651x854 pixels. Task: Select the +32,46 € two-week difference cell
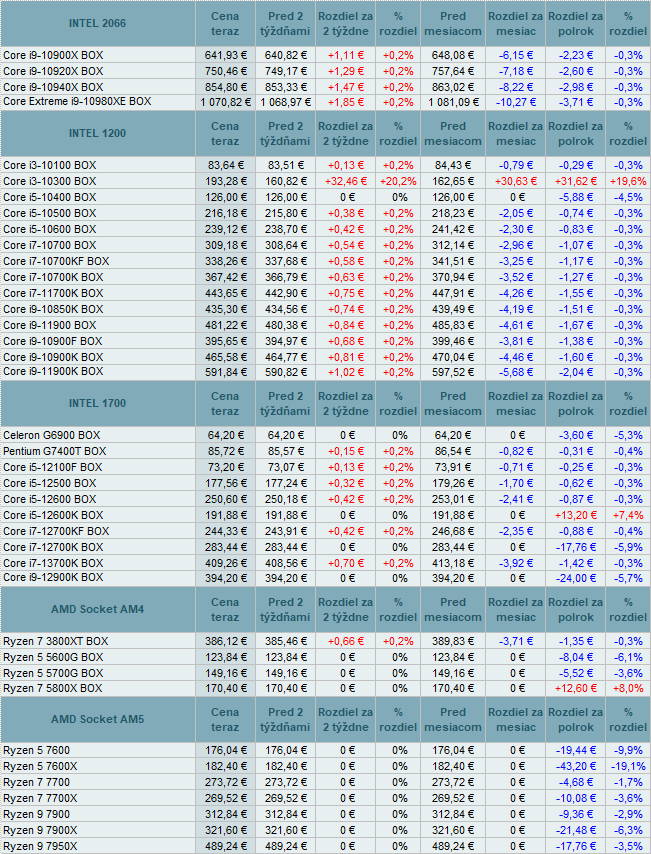point(346,181)
